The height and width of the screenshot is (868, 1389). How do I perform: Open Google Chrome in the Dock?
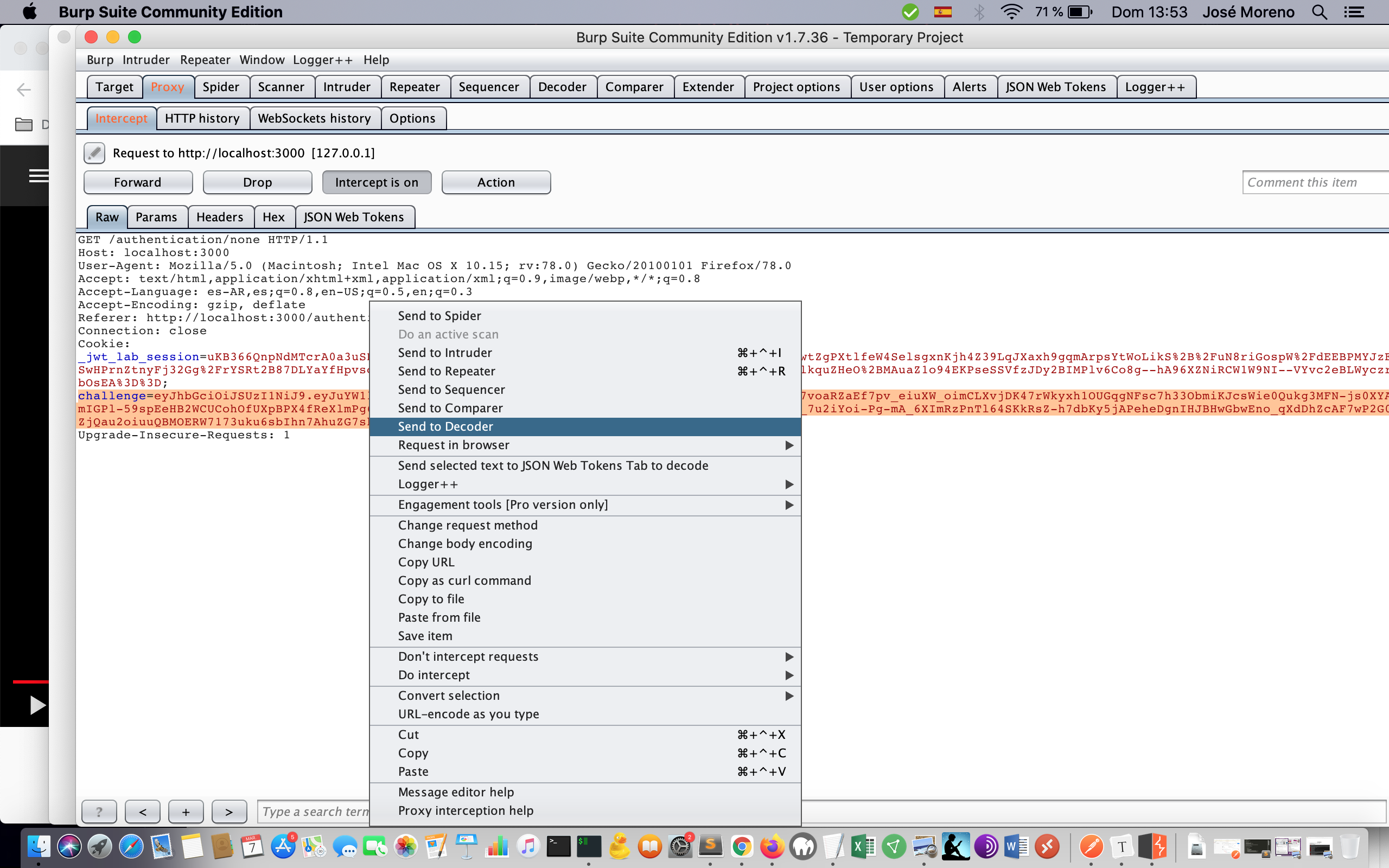[x=742, y=846]
